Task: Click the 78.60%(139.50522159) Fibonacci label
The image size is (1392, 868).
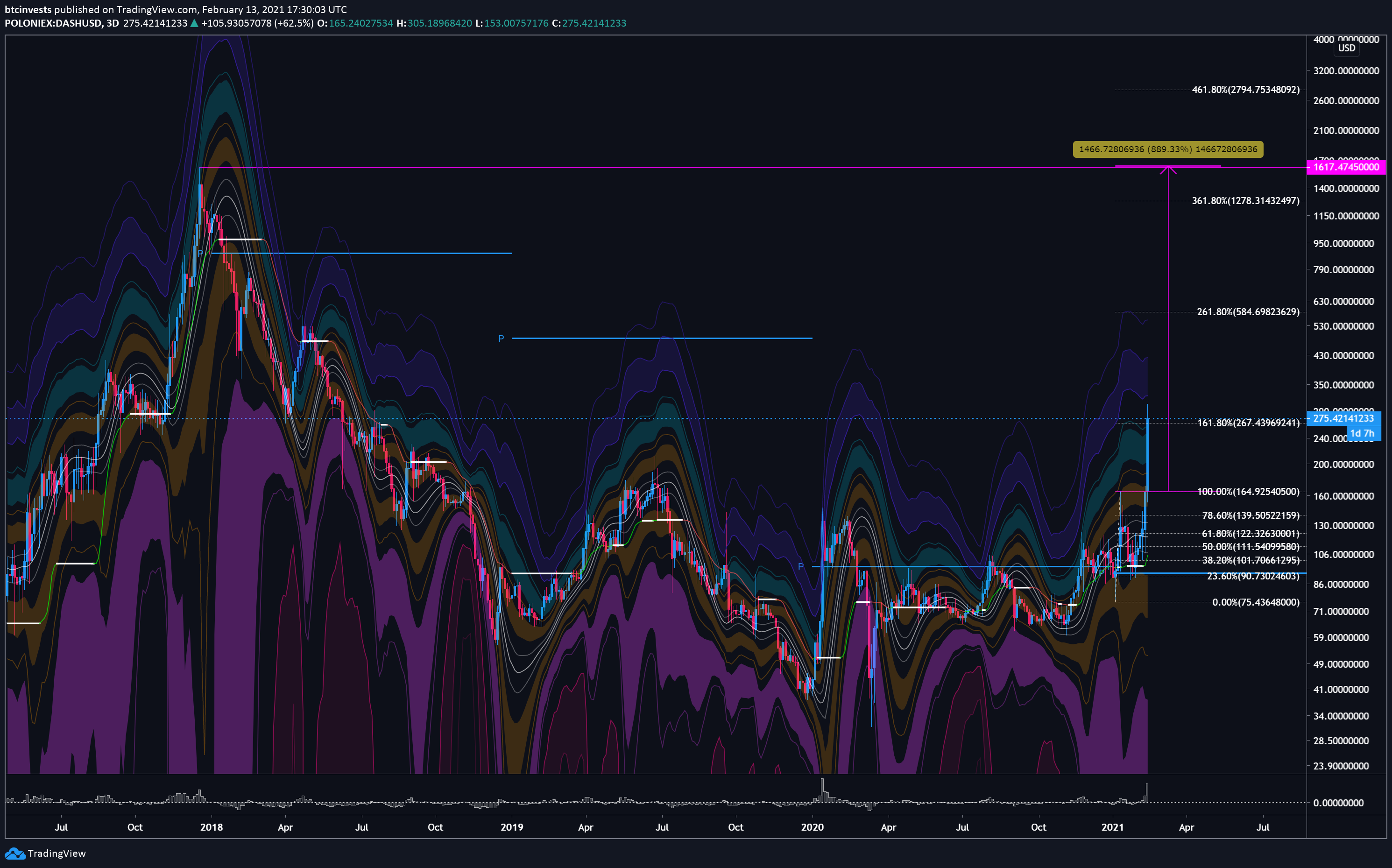Action: tap(1251, 515)
